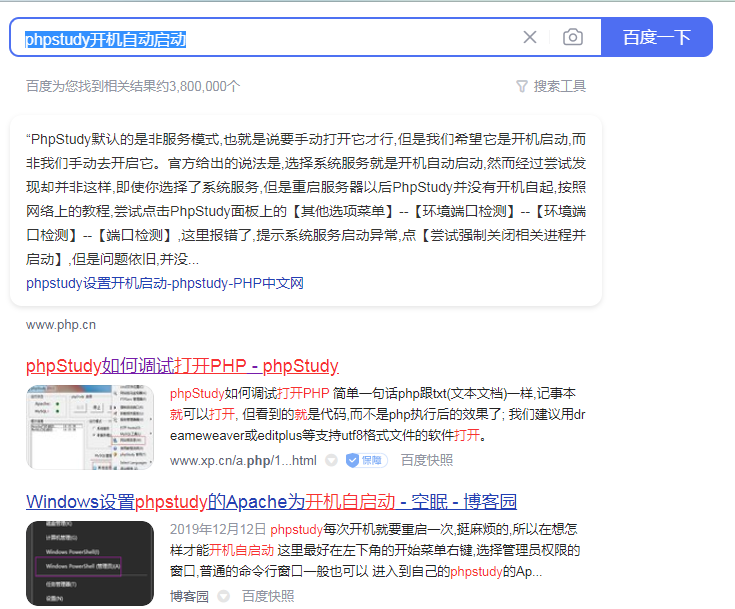Open the phpStudy panel thumbnail image
Image resolution: width=735 pixels, height=609 pixels.
click(x=90, y=427)
